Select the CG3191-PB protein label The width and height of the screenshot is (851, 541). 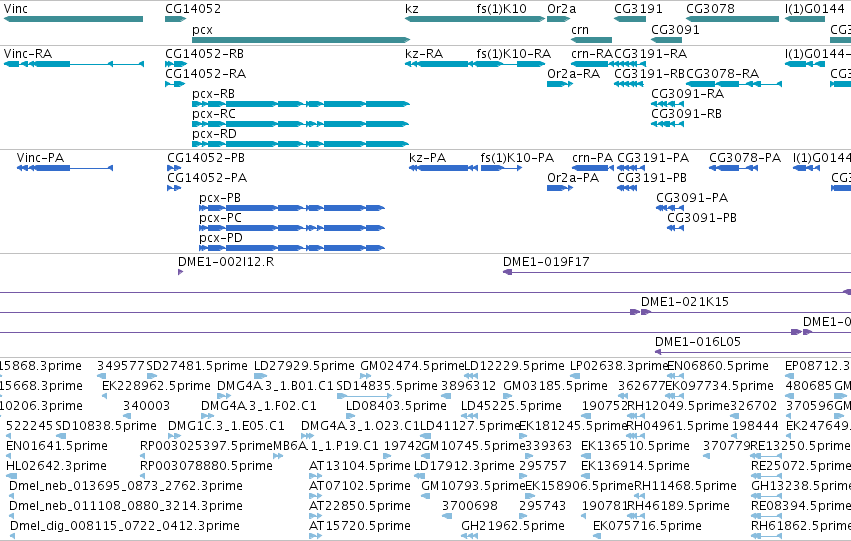click(652, 177)
